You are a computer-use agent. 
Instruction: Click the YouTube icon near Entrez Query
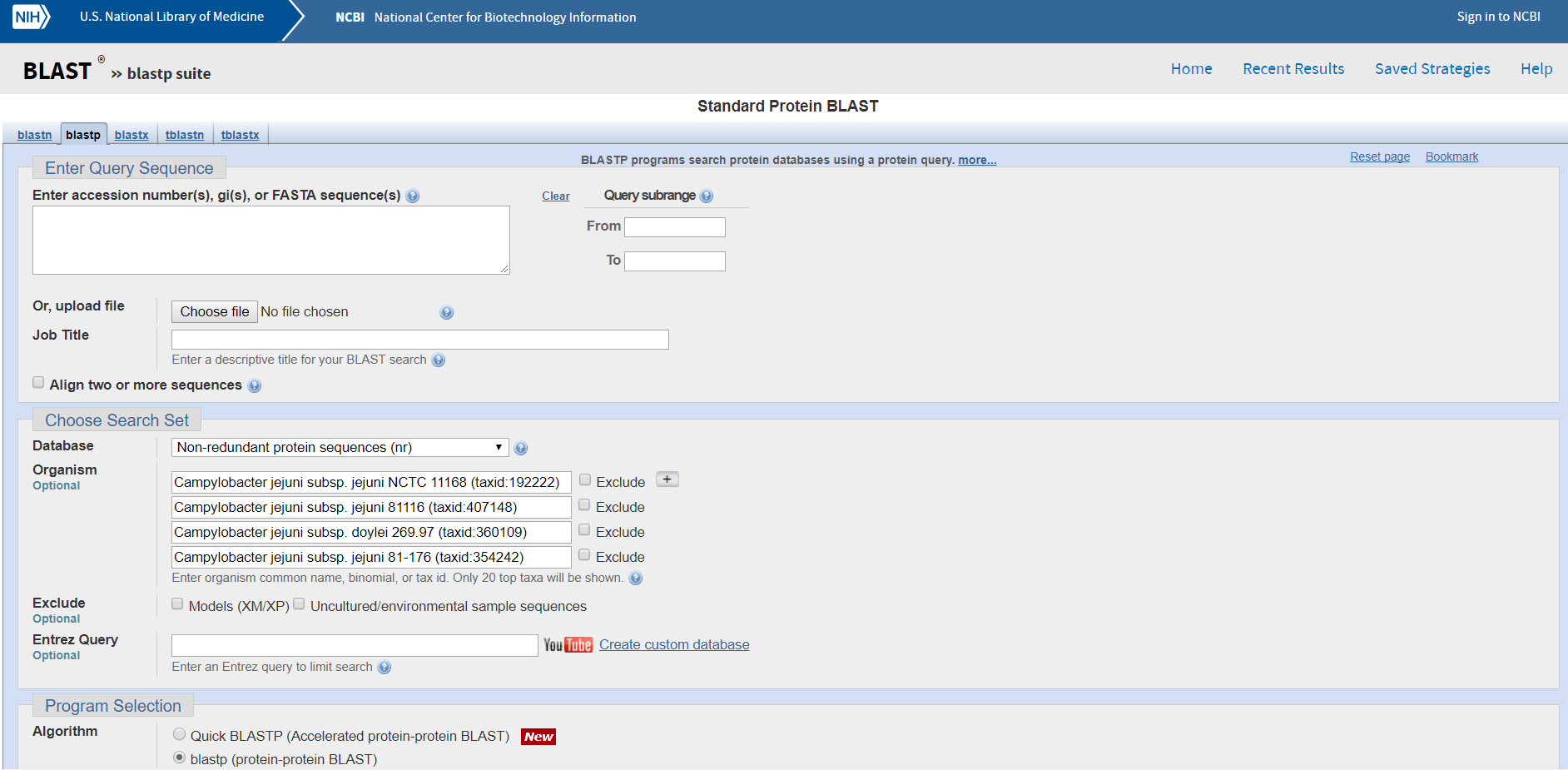tap(568, 645)
